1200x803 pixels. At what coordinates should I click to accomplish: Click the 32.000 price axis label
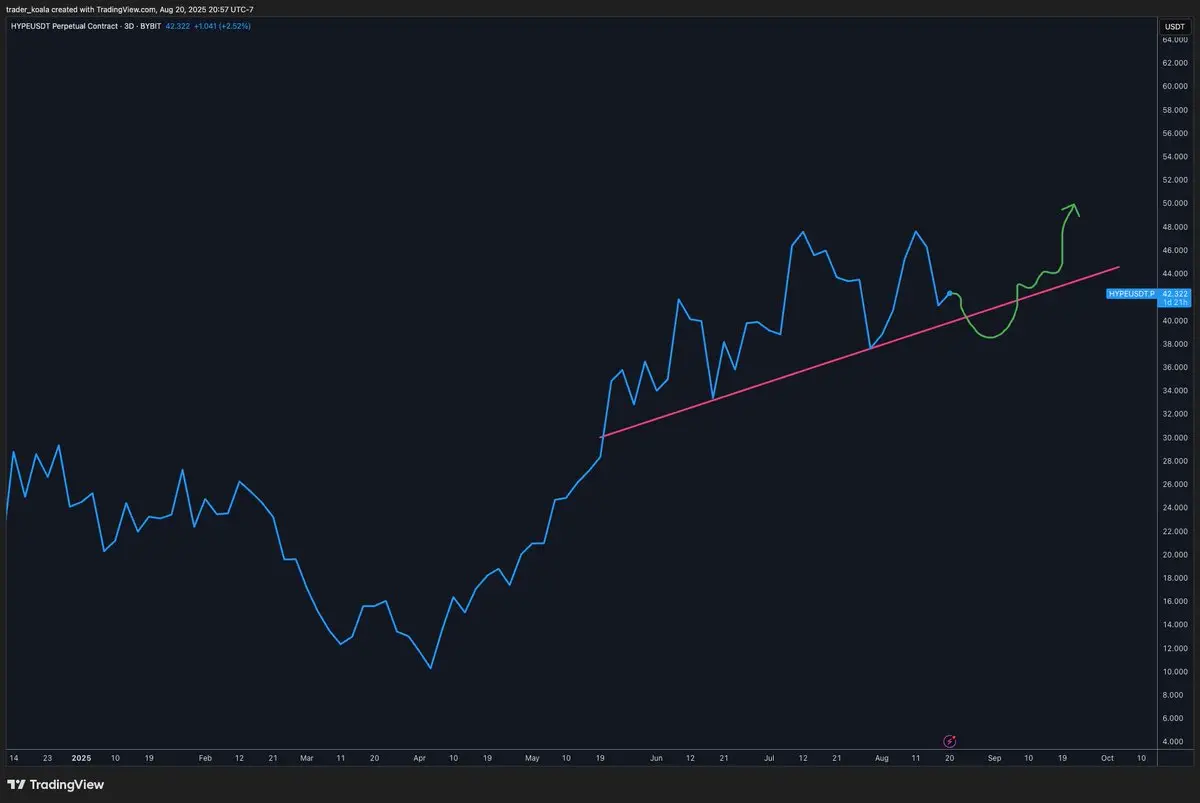(x=1174, y=414)
